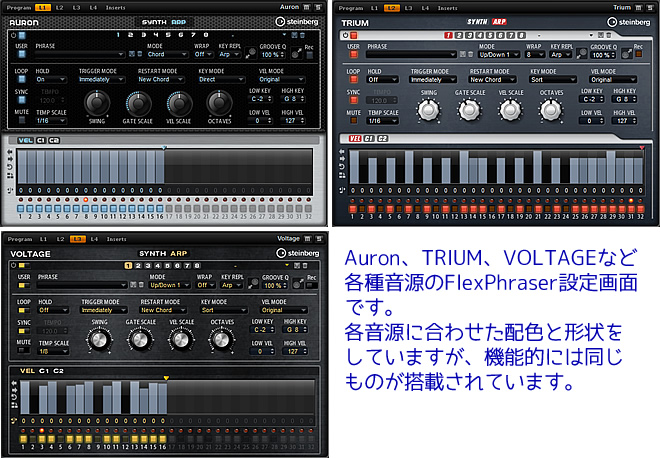Toggle LOOP switch in Auron panel

pos(21,79)
